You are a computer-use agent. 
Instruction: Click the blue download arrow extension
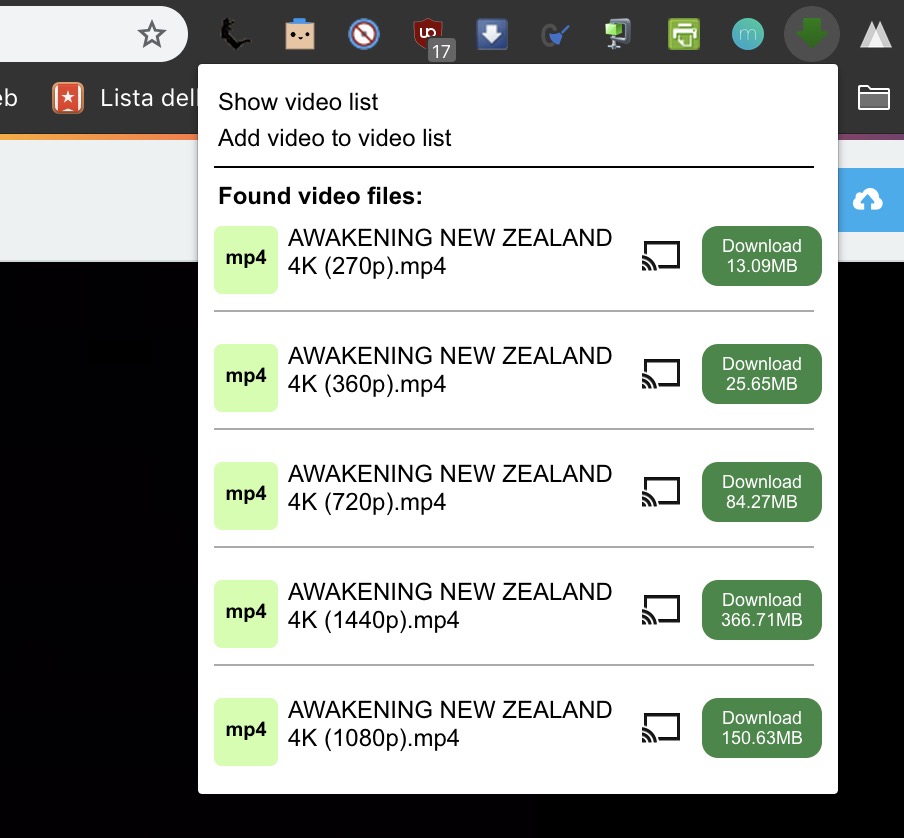tap(491, 35)
